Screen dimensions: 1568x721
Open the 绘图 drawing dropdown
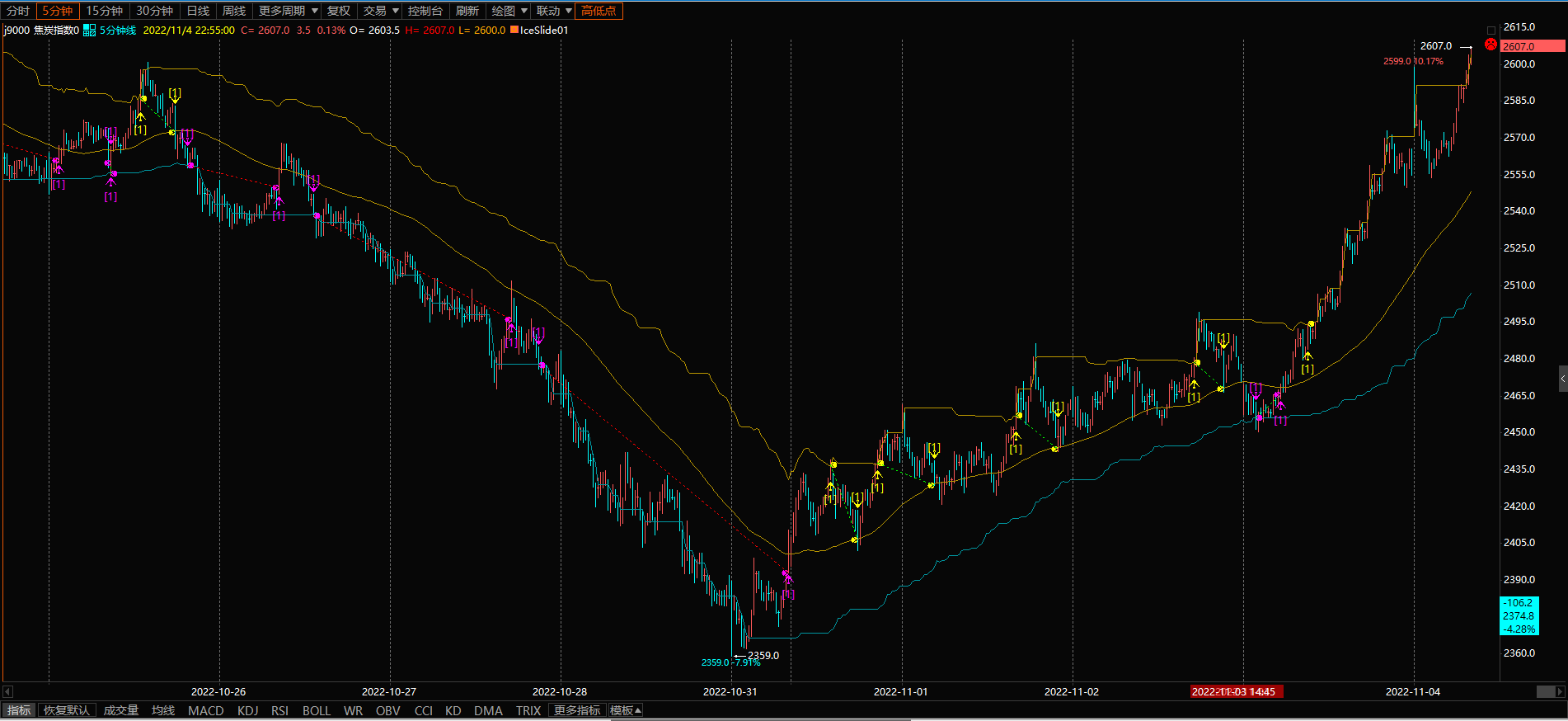click(x=509, y=11)
